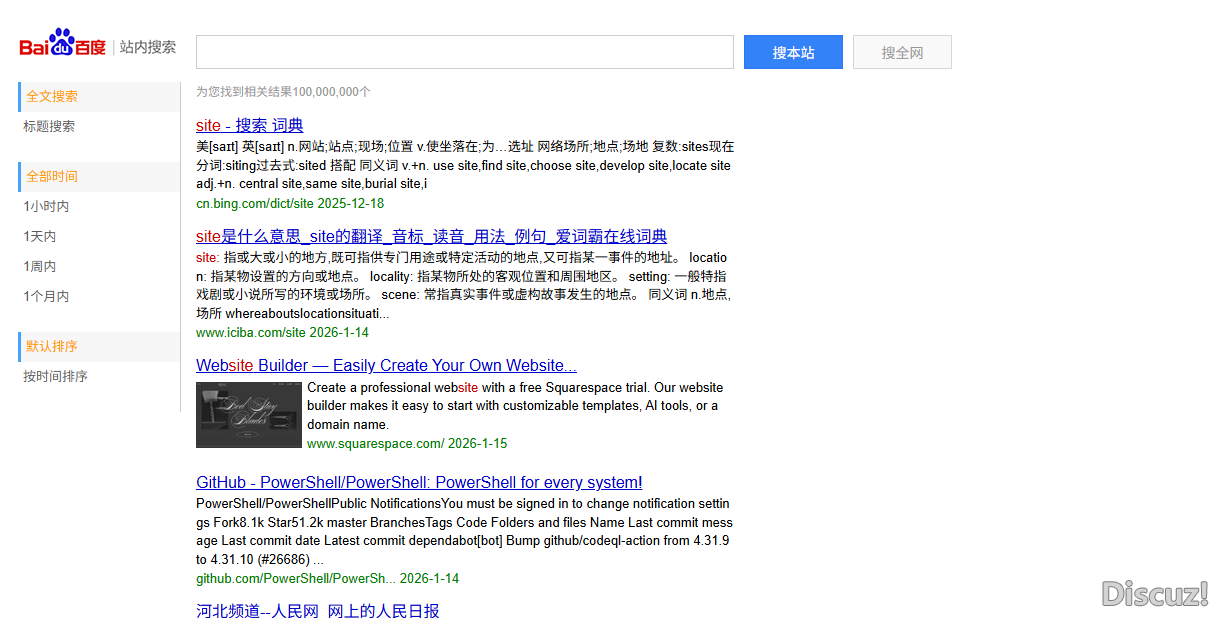1225x618 pixels.
Task: Filter results to 1天内
Action: pyautogui.click(x=40, y=236)
